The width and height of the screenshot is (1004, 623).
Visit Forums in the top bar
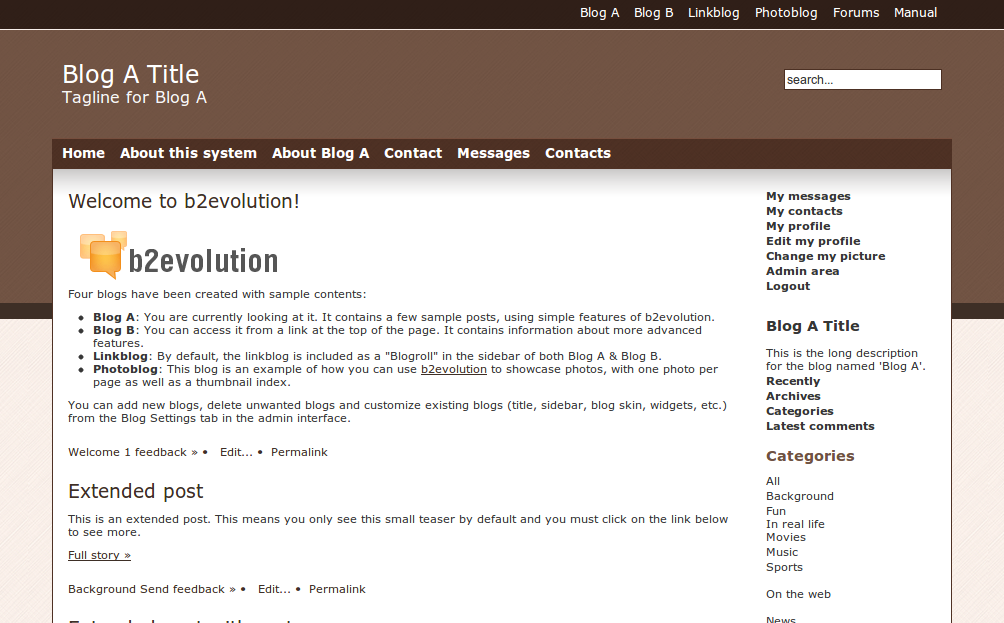pyautogui.click(x=855, y=13)
